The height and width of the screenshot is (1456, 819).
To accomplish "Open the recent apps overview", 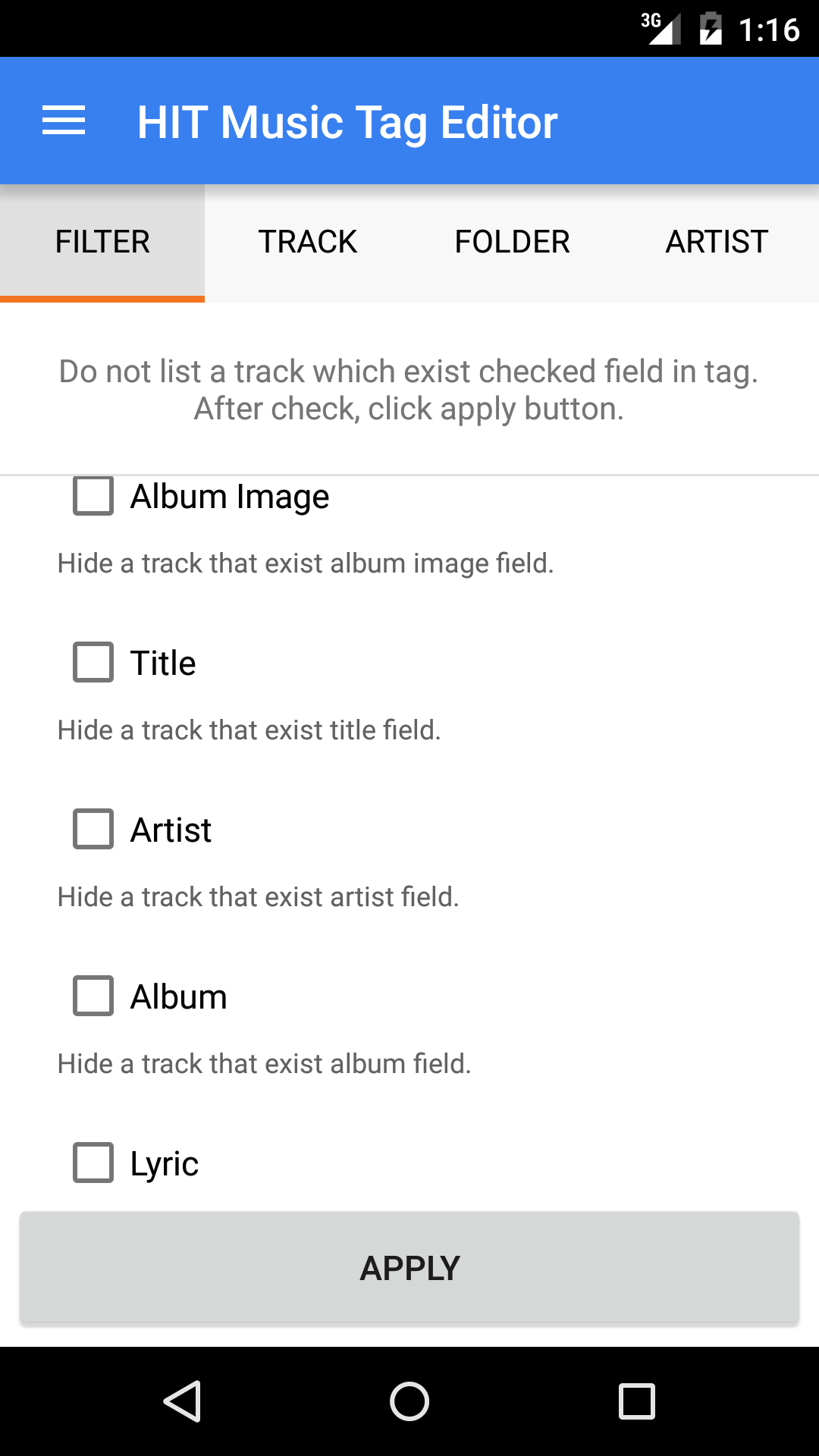I will (x=637, y=1401).
